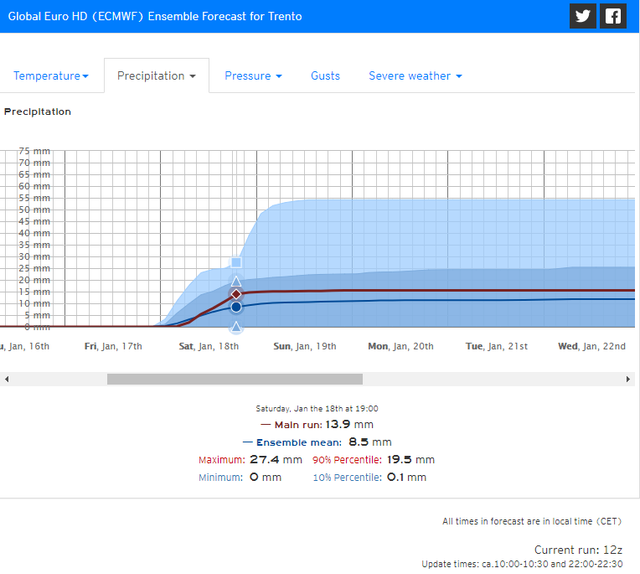Click the 'Update times' note text
Screen dimensions: 640x574
(x=522, y=564)
